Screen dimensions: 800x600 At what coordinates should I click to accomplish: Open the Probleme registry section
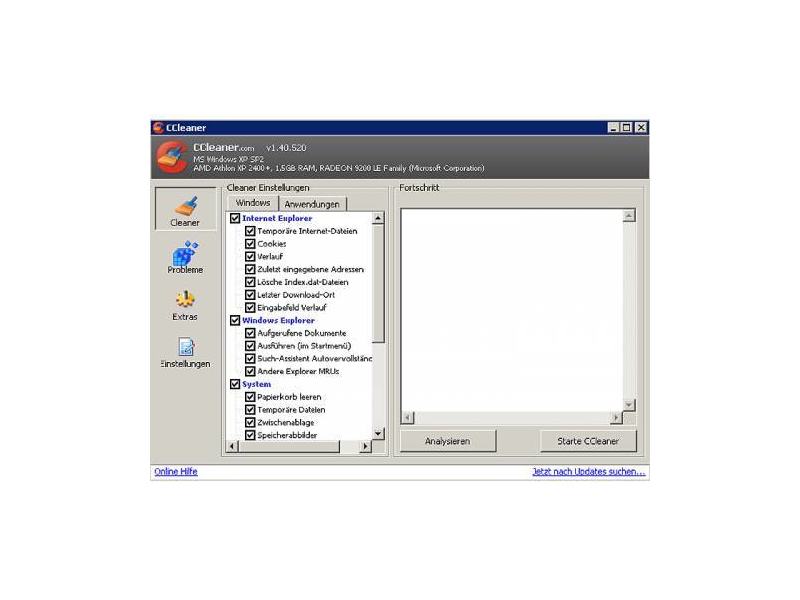tap(185, 258)
